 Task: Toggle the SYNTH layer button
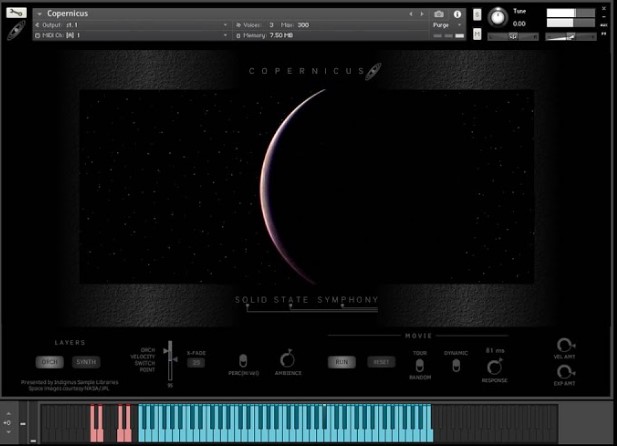pyautogui.click(x=86, y=362)
